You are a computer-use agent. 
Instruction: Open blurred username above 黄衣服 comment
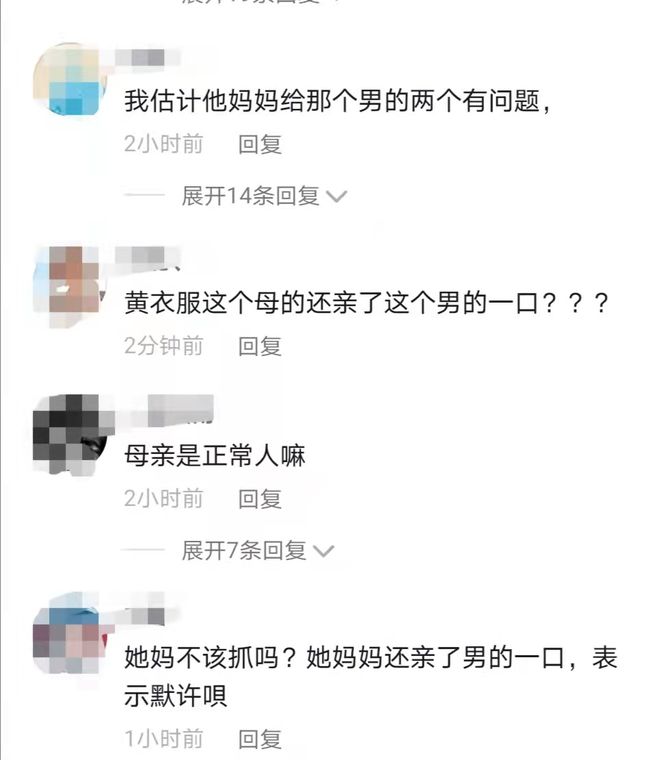click(147, 257)
